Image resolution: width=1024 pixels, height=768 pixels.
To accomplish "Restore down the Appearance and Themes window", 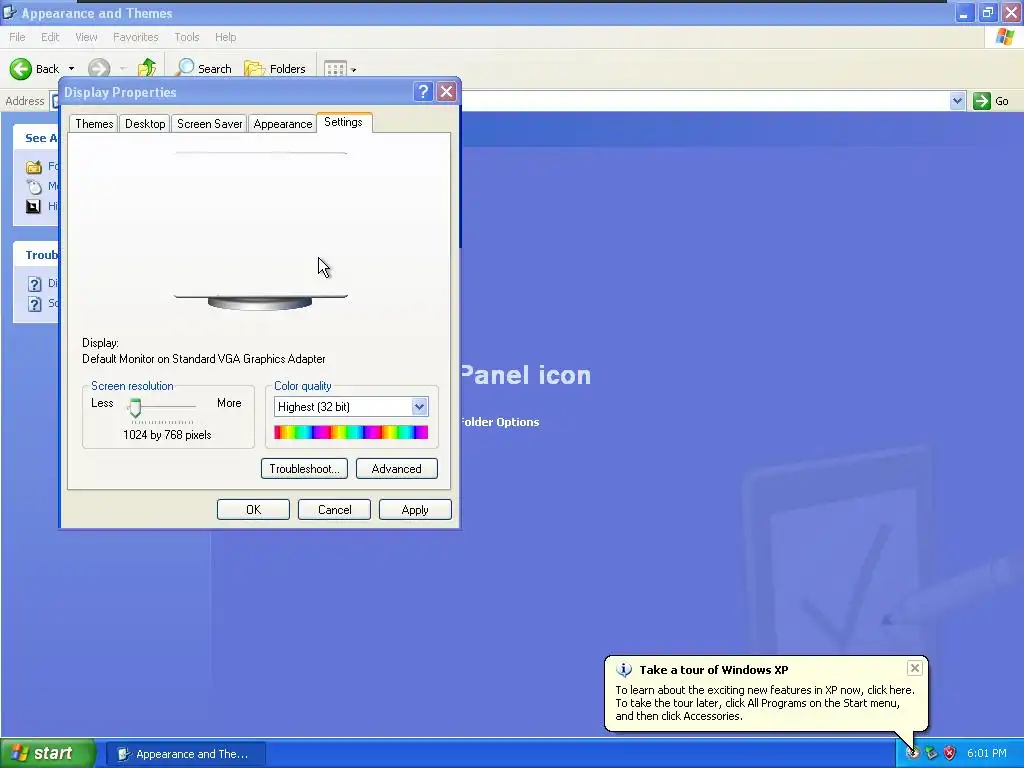I will click(987, 12).
